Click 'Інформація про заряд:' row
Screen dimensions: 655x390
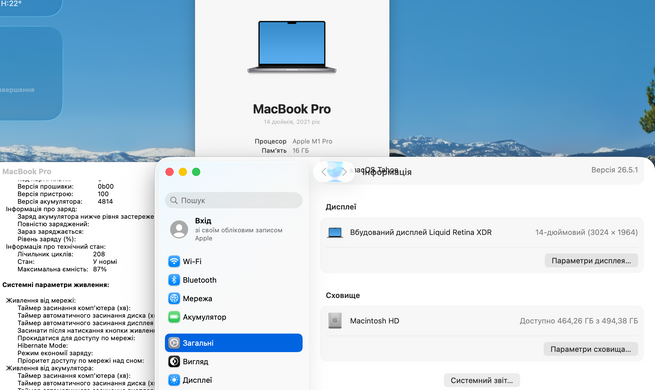(x=41, y=209)
